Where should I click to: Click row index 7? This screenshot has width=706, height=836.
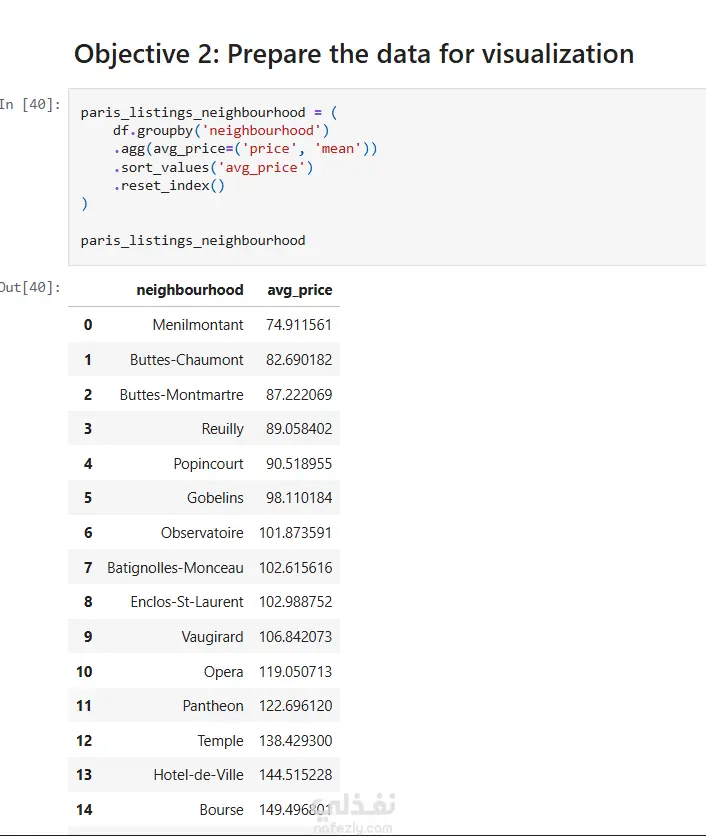[88, 568]
